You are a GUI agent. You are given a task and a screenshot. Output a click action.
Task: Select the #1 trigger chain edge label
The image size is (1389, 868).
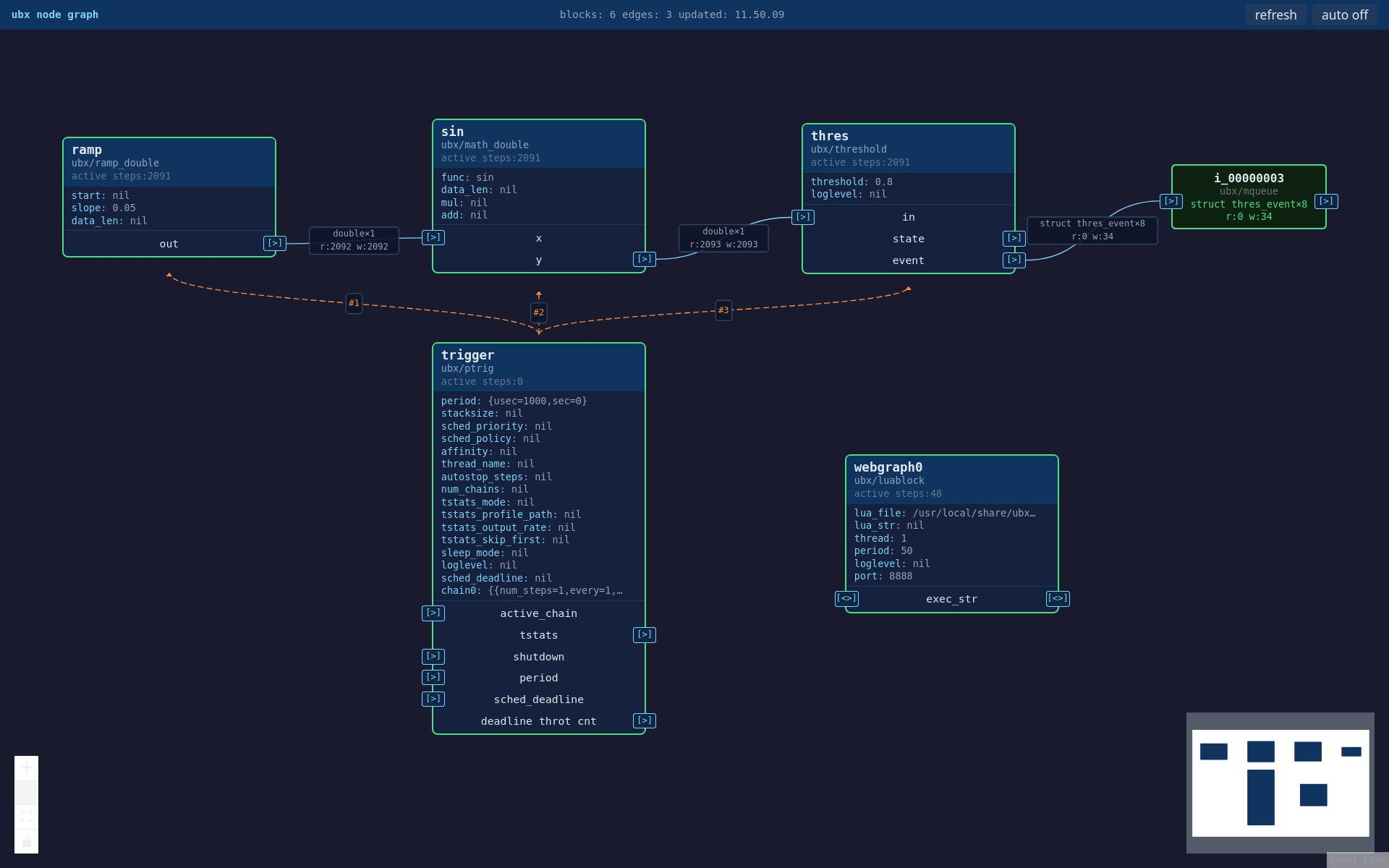(x=354, y=303)
